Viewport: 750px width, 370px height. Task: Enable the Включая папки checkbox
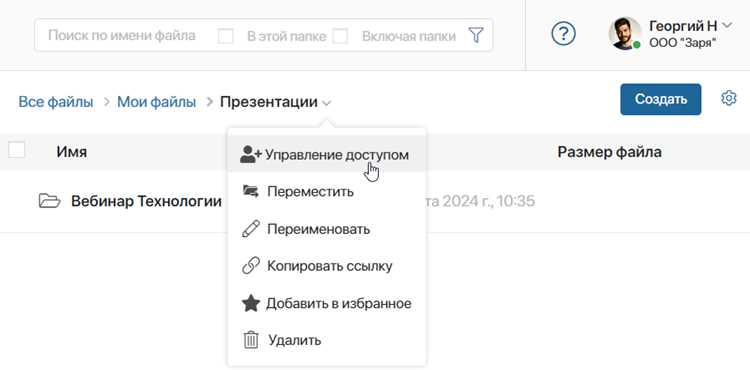coord(340,36)
